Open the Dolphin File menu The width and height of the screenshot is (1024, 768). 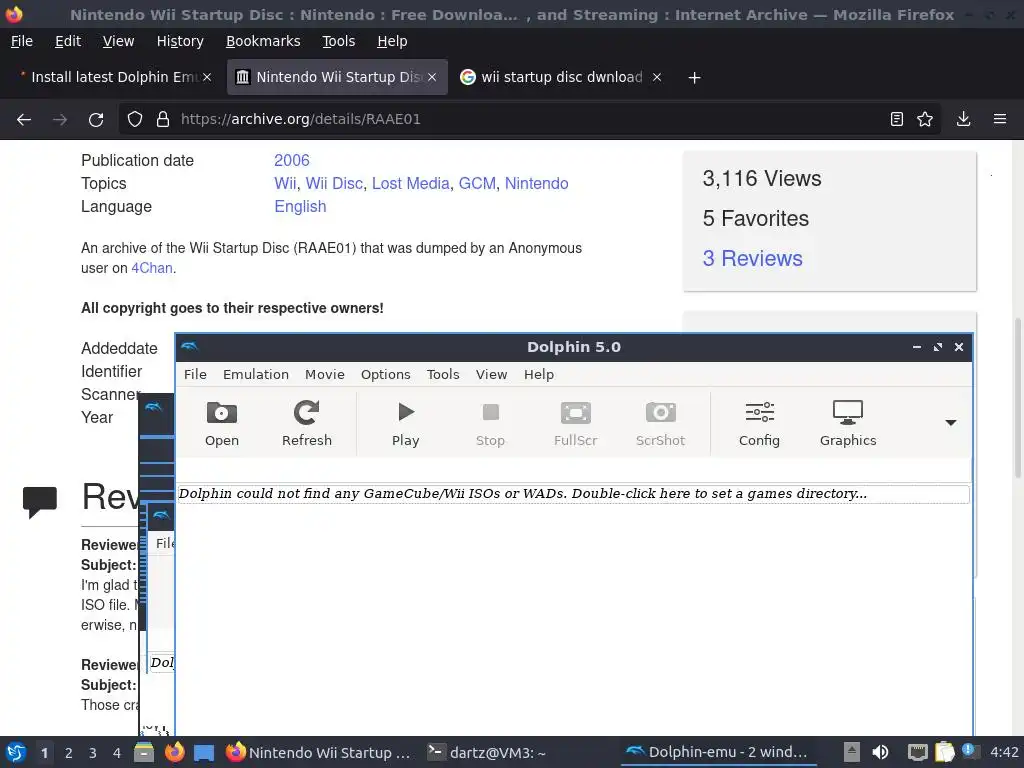(x=195, y=374)
